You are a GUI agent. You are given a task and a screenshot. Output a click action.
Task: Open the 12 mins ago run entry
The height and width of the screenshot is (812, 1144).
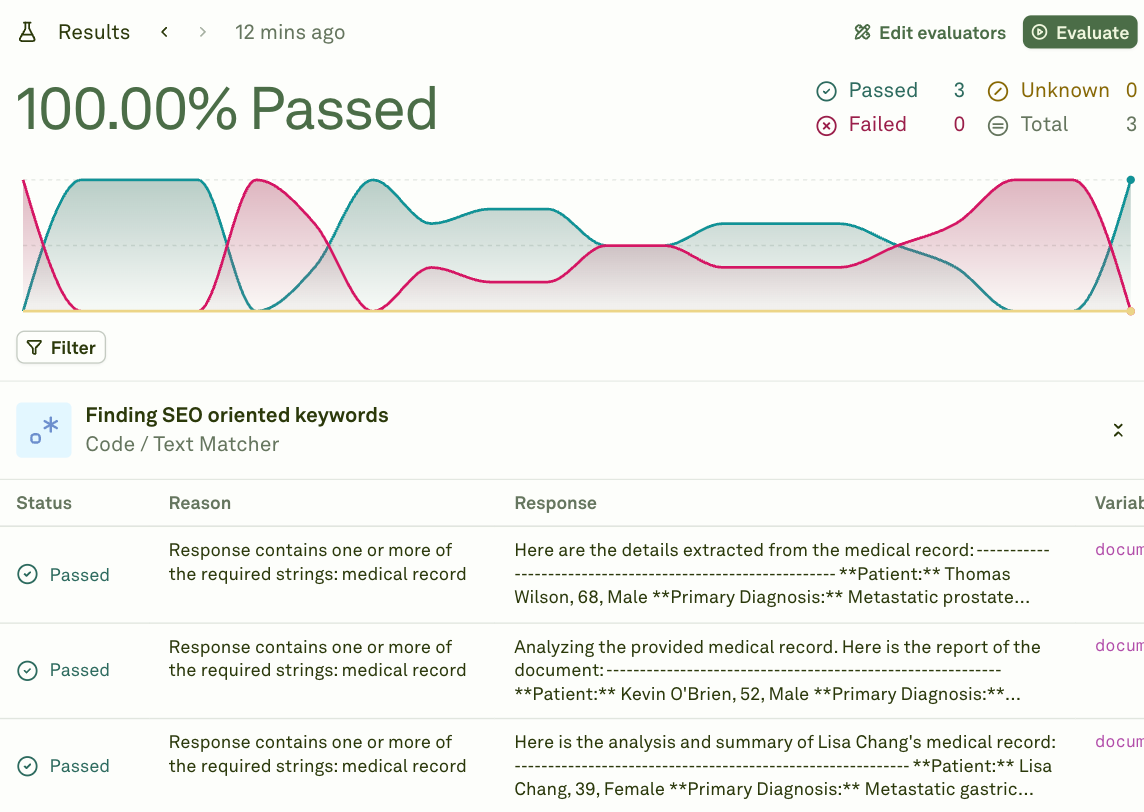(x=290, y=32)
